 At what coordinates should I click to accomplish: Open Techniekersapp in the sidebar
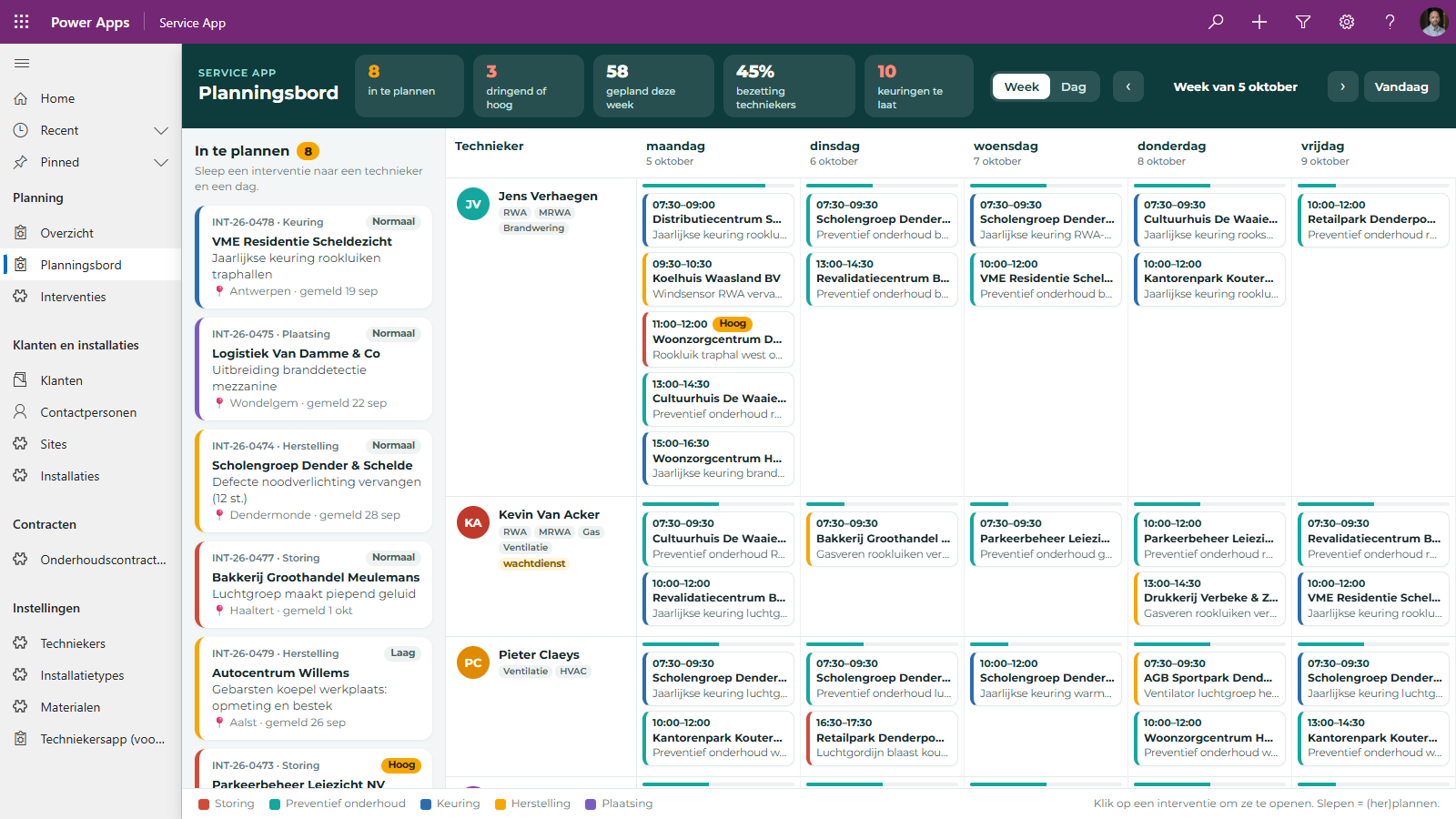[x=91, y=739]
